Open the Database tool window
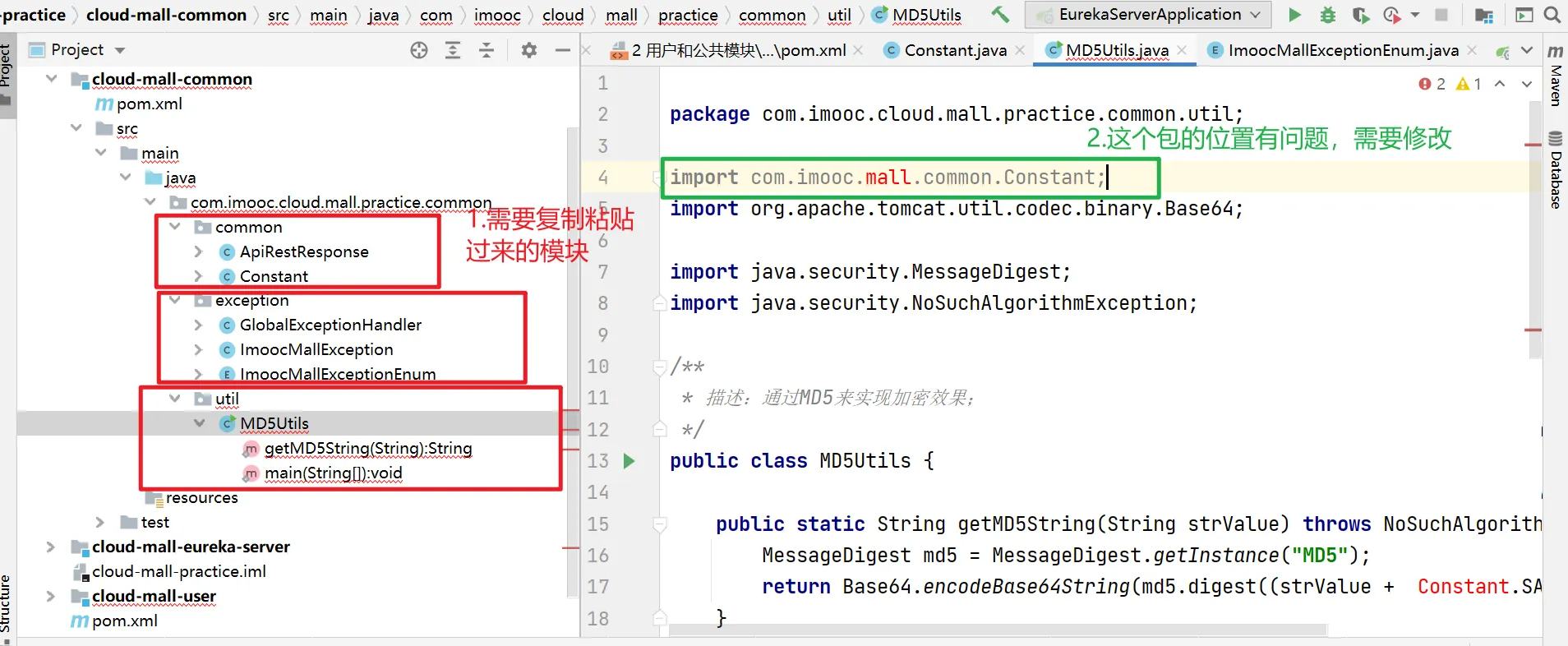 click(1556, 170)
